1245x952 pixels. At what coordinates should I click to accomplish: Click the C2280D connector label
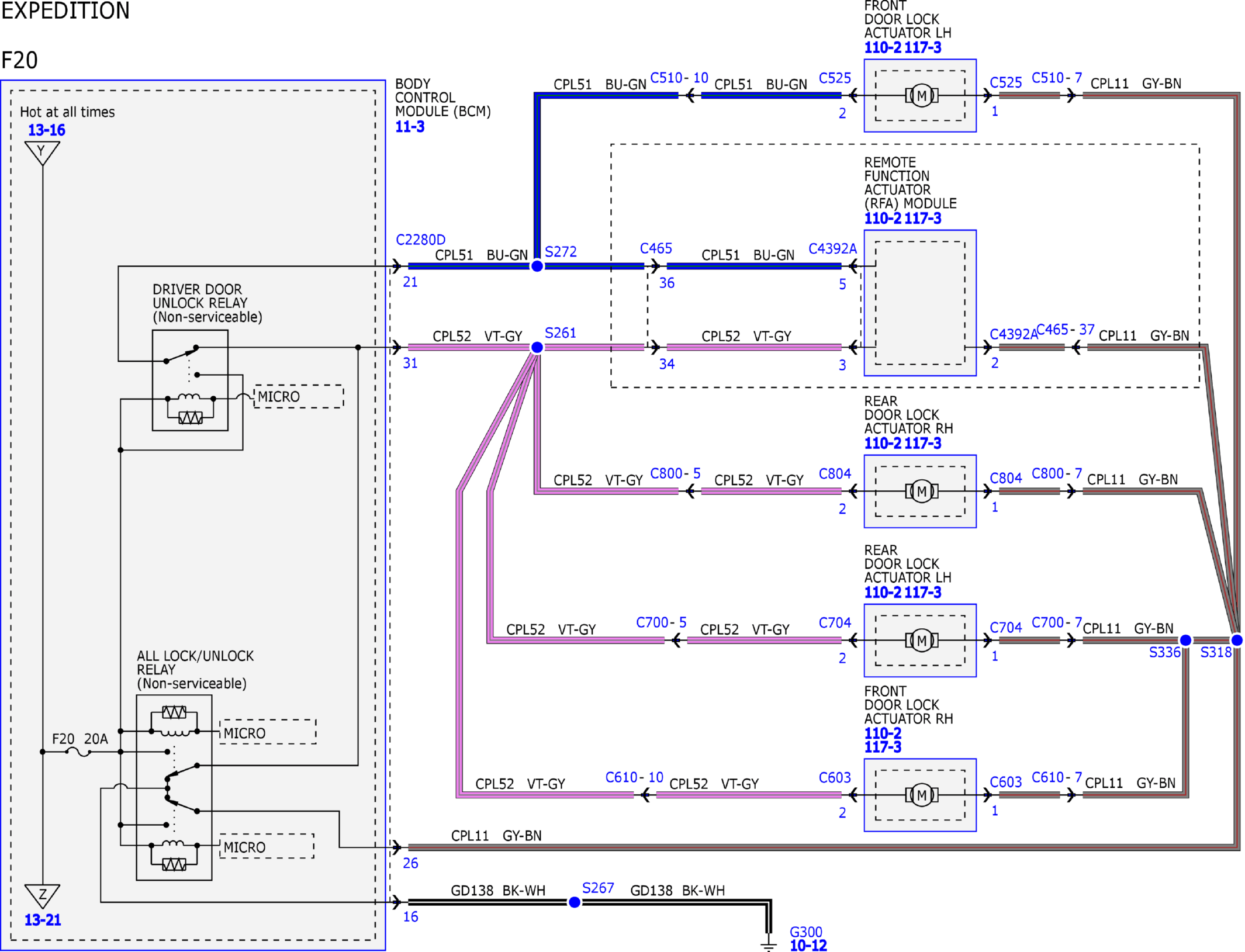coord(421,240)
